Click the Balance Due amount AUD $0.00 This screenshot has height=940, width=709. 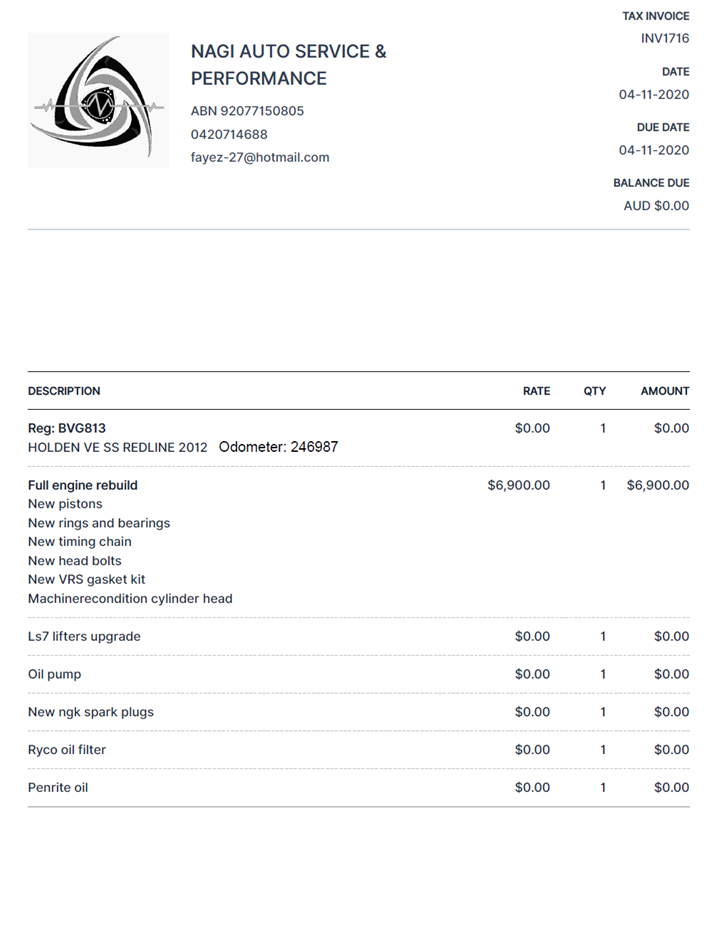[656, 206]
